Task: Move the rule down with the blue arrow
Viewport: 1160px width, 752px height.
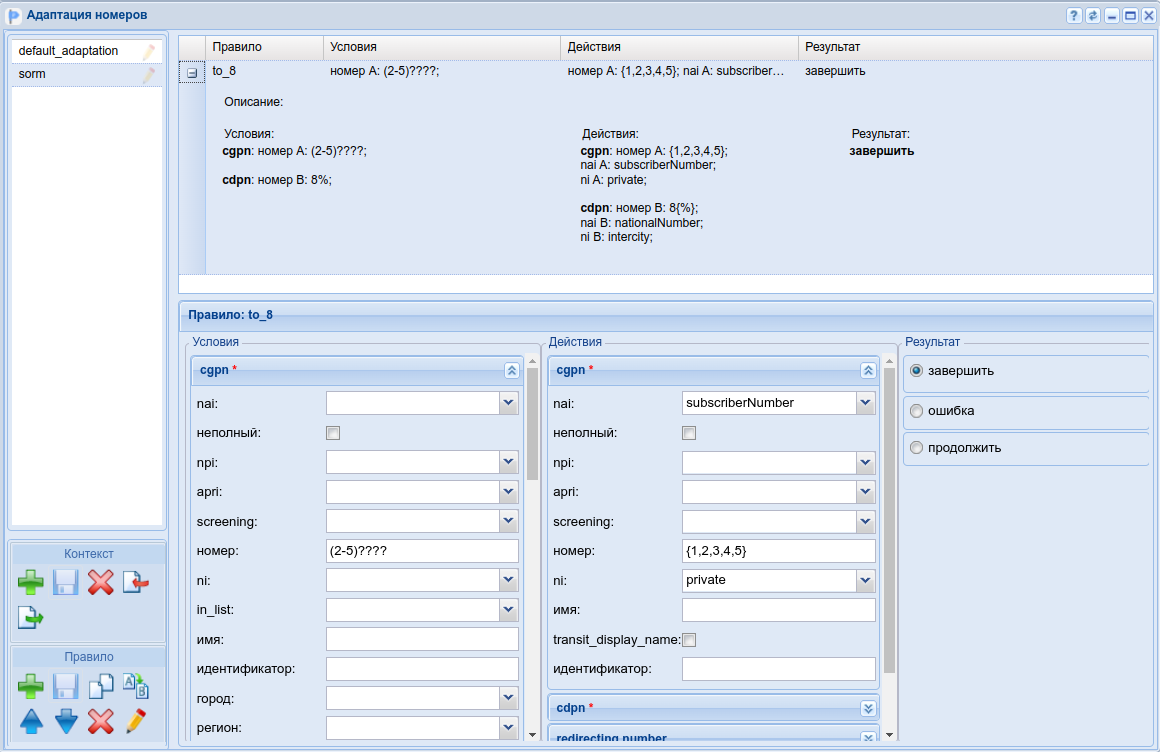Action: [66, 720]
